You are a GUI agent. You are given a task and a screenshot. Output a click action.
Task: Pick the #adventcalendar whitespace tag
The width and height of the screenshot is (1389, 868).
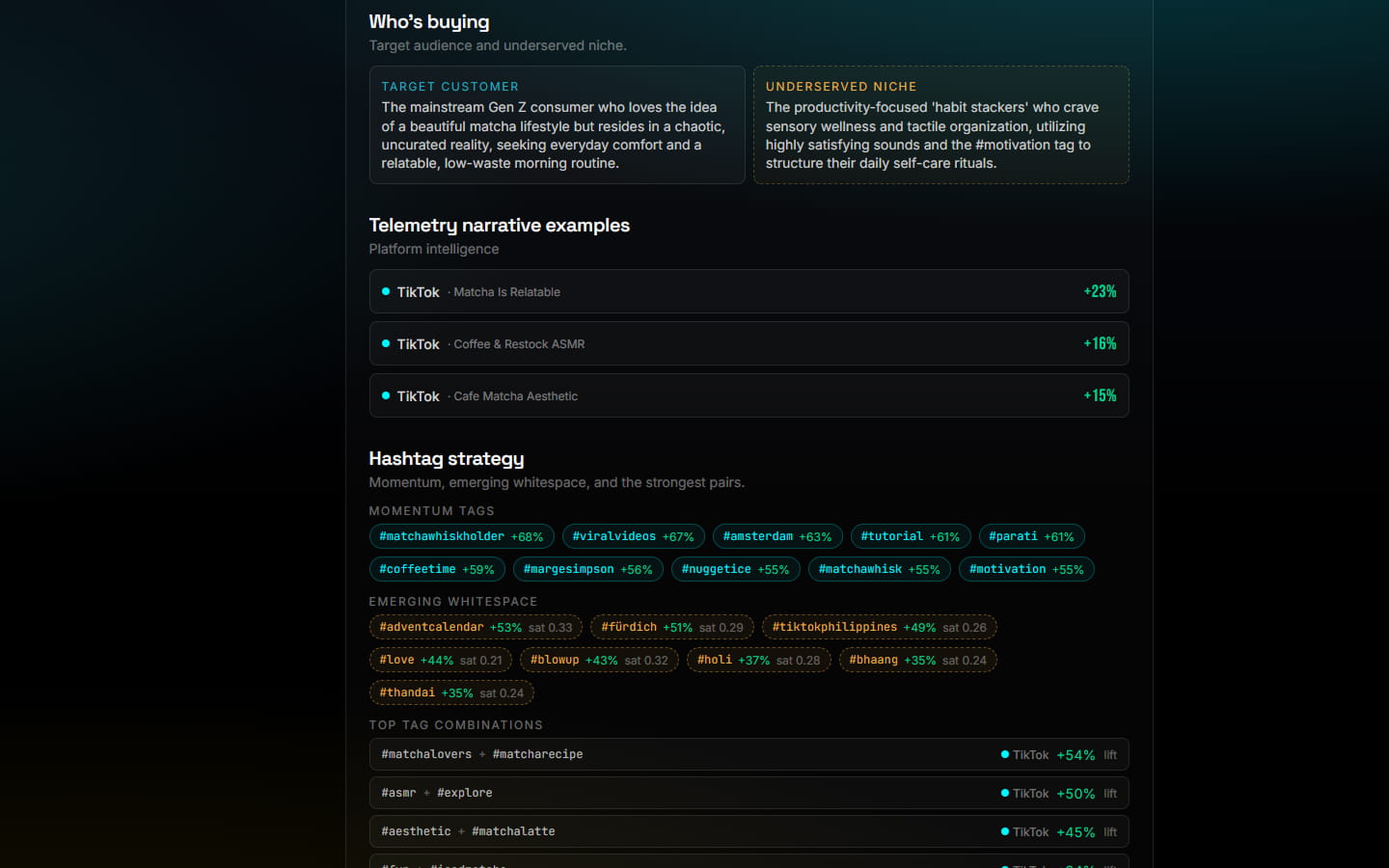[x=476, y=627]
